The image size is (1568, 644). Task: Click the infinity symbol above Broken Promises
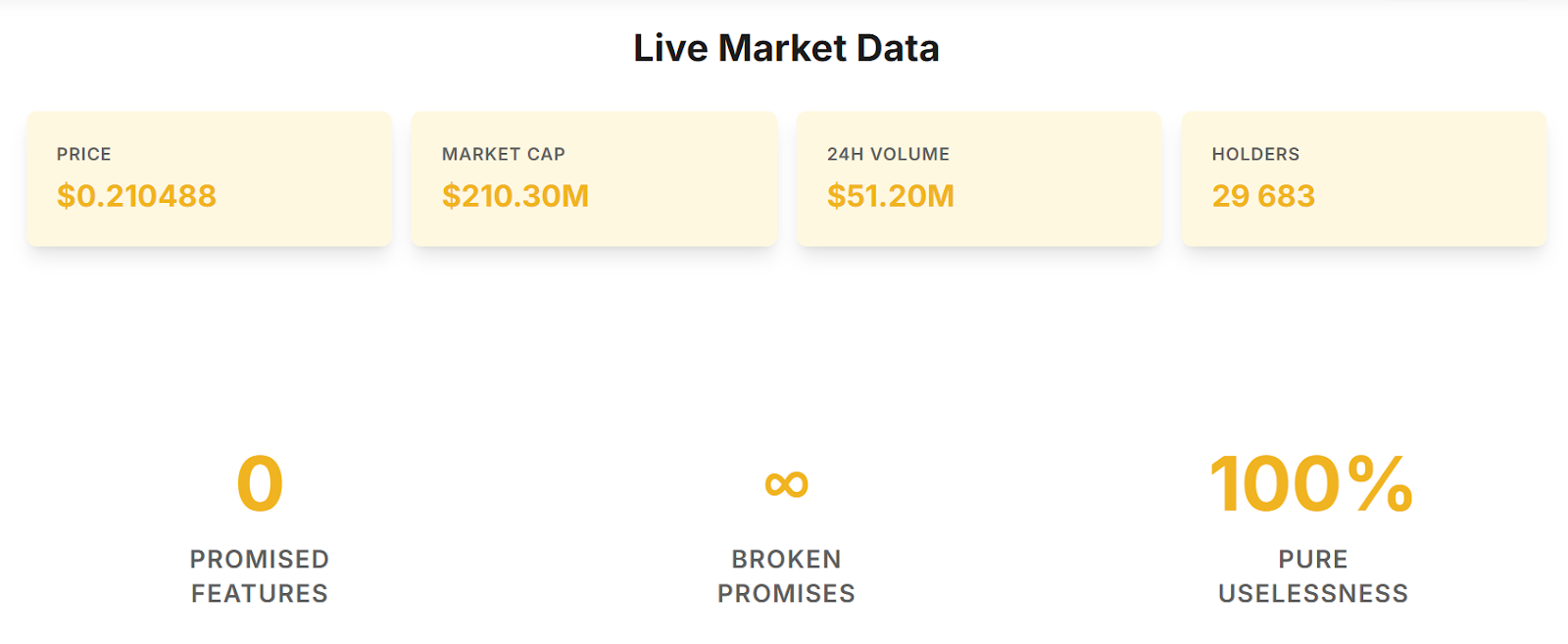(786, 483)
